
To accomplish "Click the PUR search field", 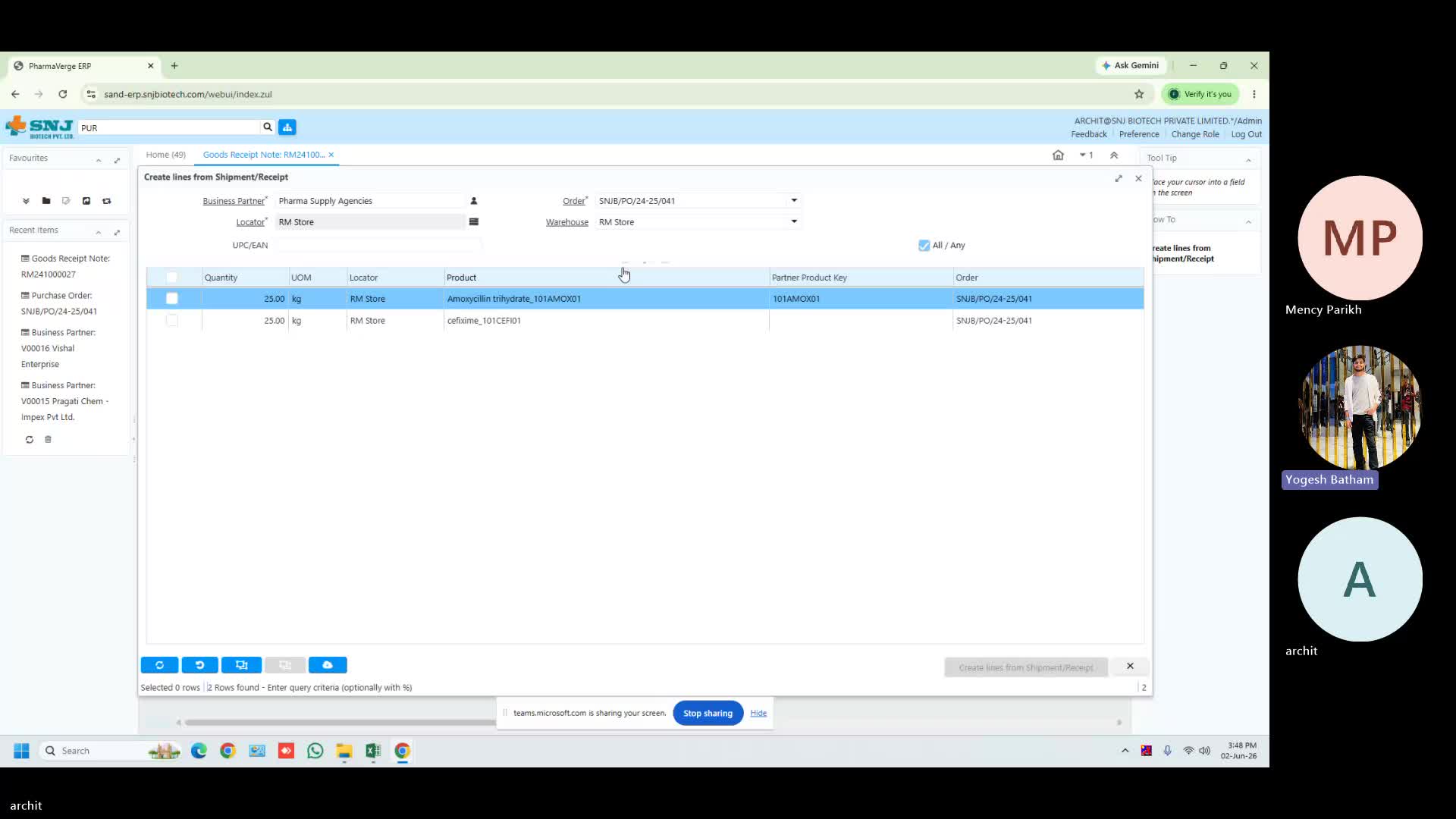I will pyautogui.click(x=169, y=127).
